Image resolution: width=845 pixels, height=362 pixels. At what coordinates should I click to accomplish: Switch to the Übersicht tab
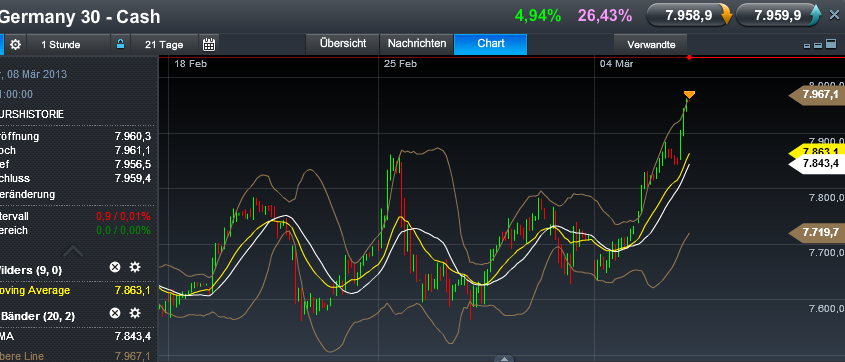point(343,44)
